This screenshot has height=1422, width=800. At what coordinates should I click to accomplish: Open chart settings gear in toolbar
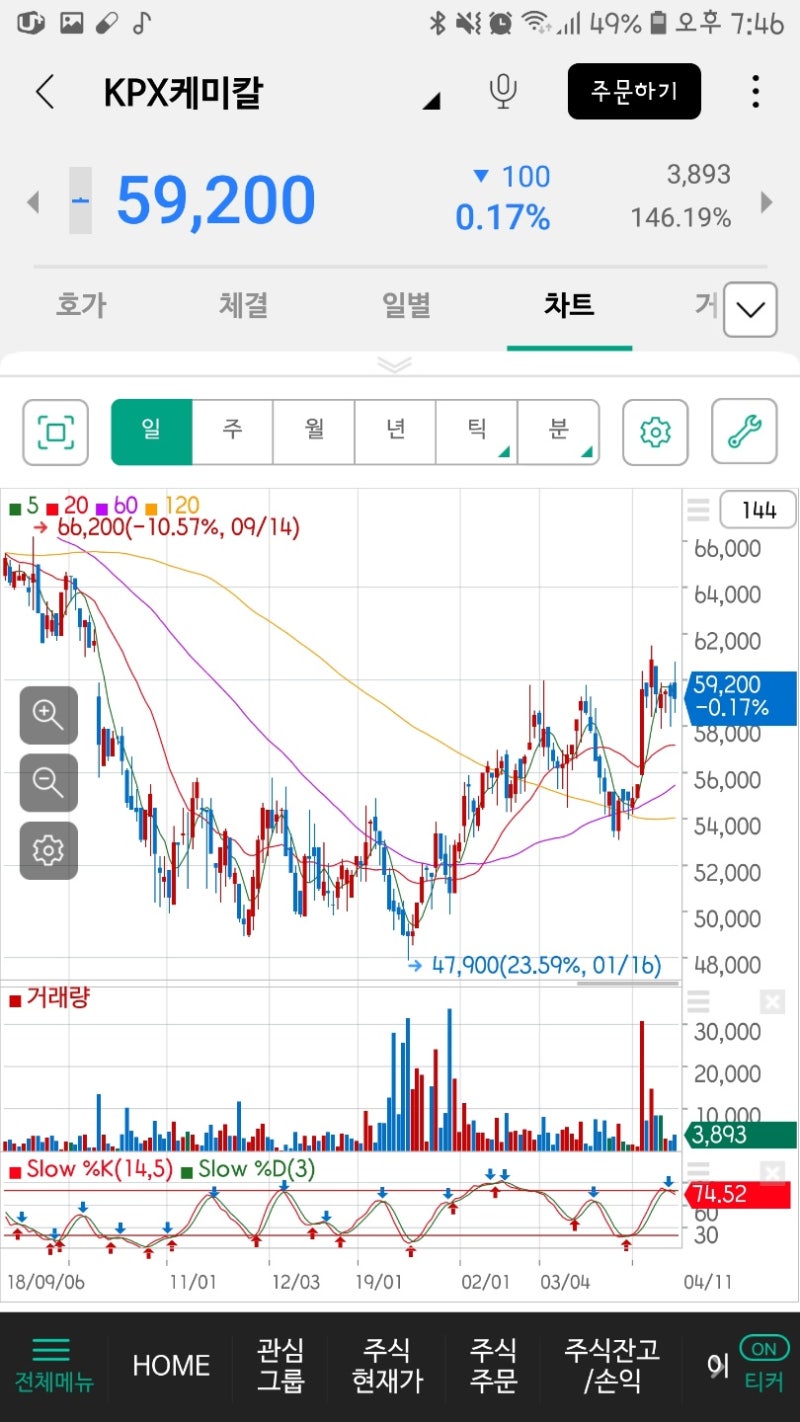655,432
